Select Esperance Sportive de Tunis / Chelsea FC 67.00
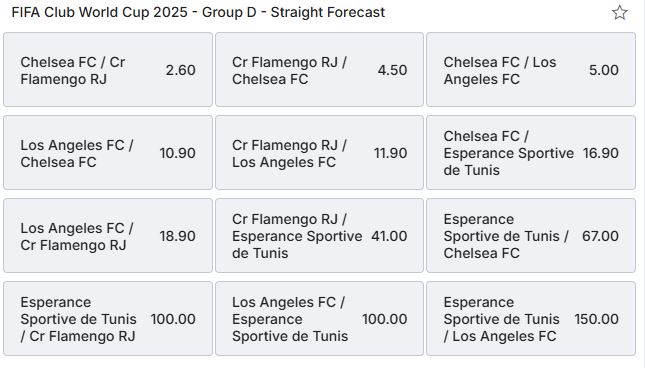The height and width of the screenshot is (368, 645). tap(531, 236)
